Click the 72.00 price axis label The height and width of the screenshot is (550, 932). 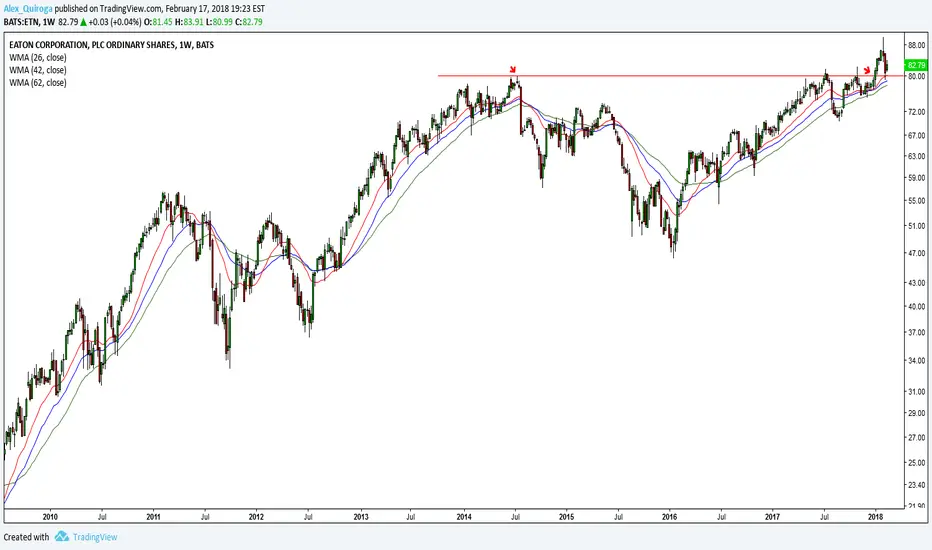coord(916,112)
